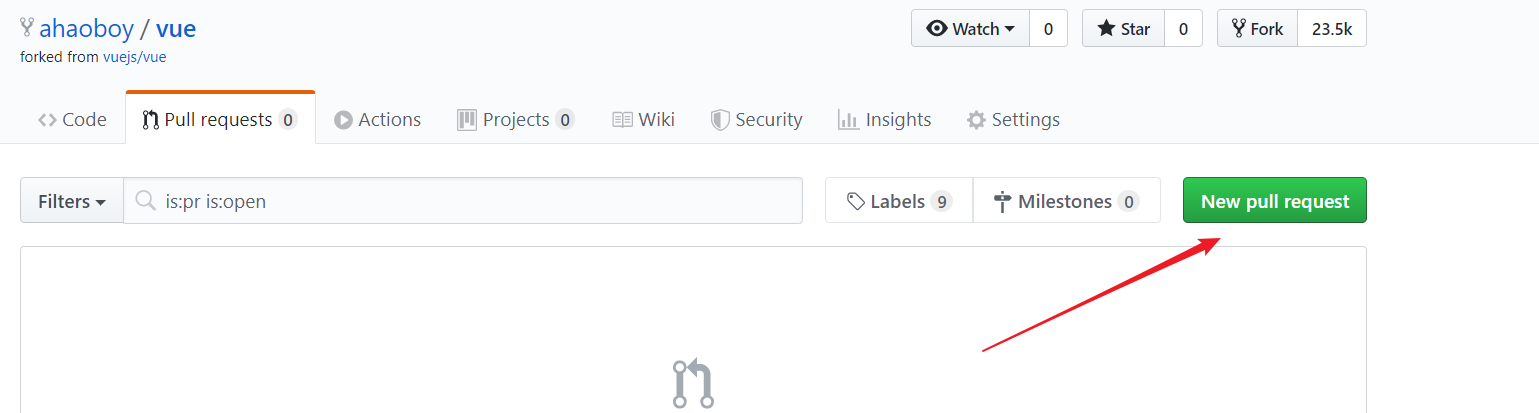1539x413 pixels.
Task: Open the vue repository link
Action: [x=176, y=29]
